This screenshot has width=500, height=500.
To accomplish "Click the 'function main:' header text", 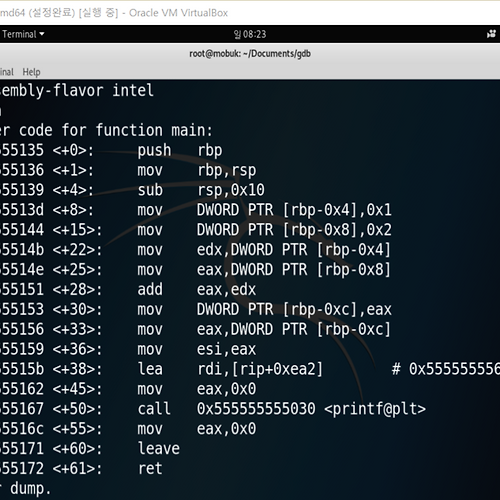I will pyautogui.click(x=154, y=130).
